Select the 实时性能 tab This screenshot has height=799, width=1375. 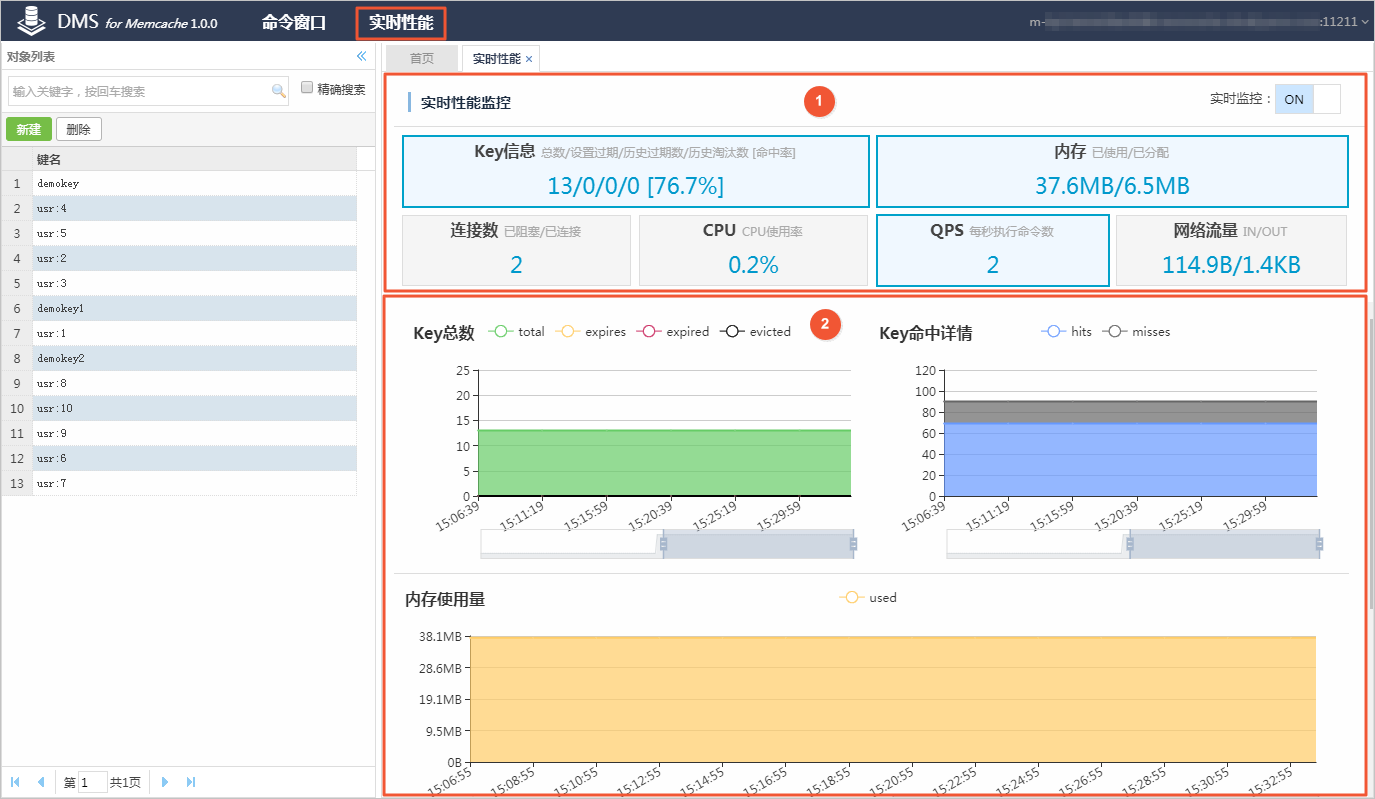497,59
